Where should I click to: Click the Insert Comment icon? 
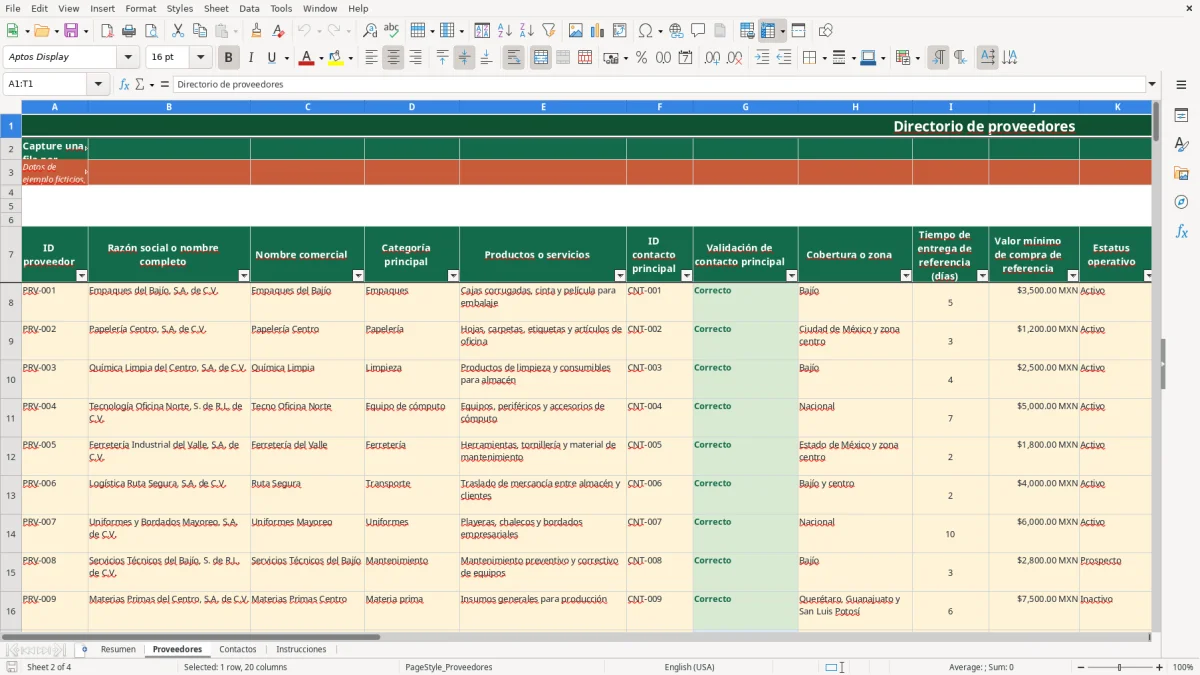coord(698,31)
